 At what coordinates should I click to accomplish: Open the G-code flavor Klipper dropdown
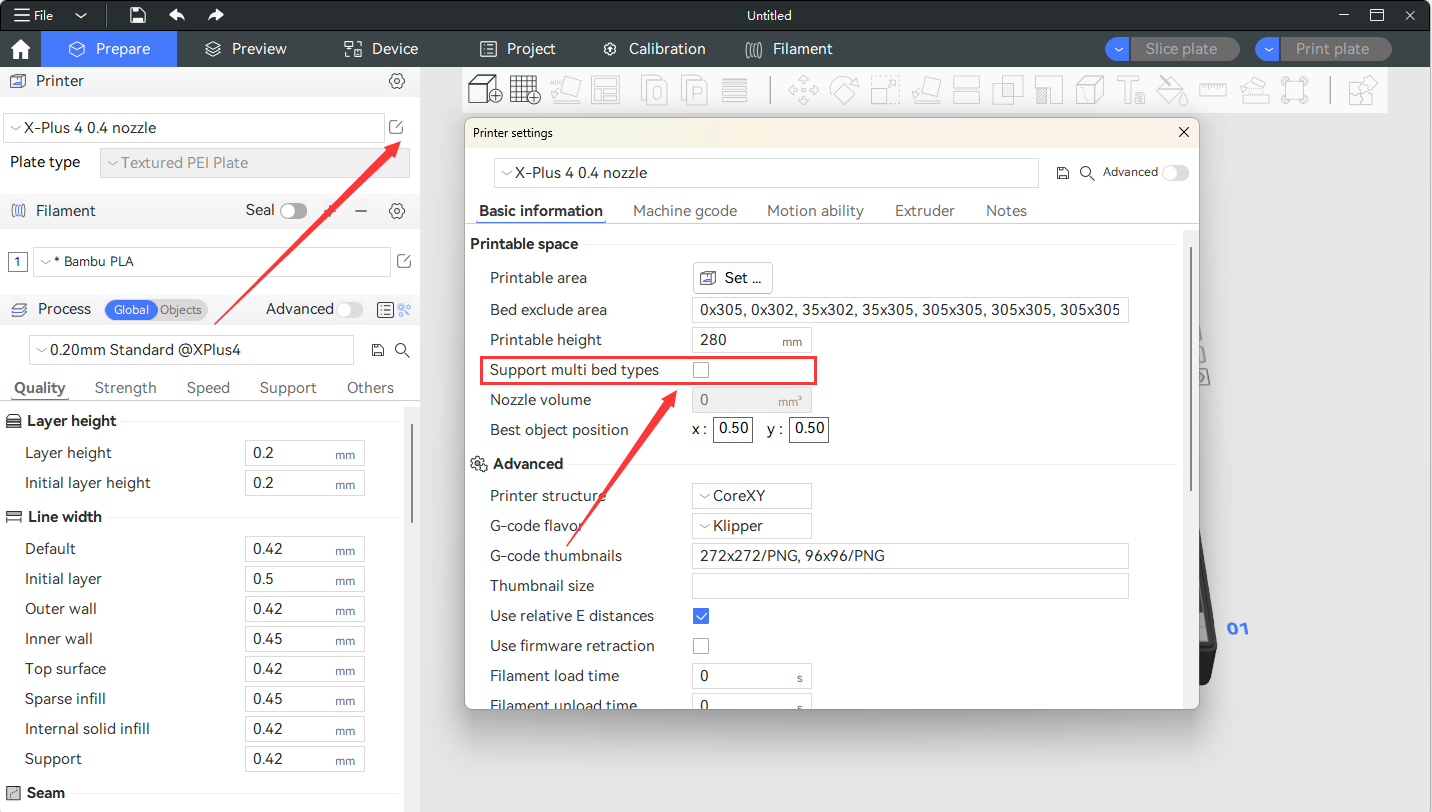pyautogui.click(x=751, y=526)
